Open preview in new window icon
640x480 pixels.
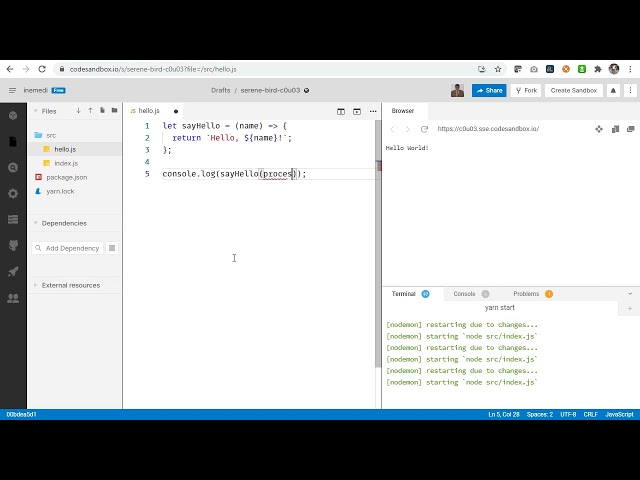pos(631,129)
